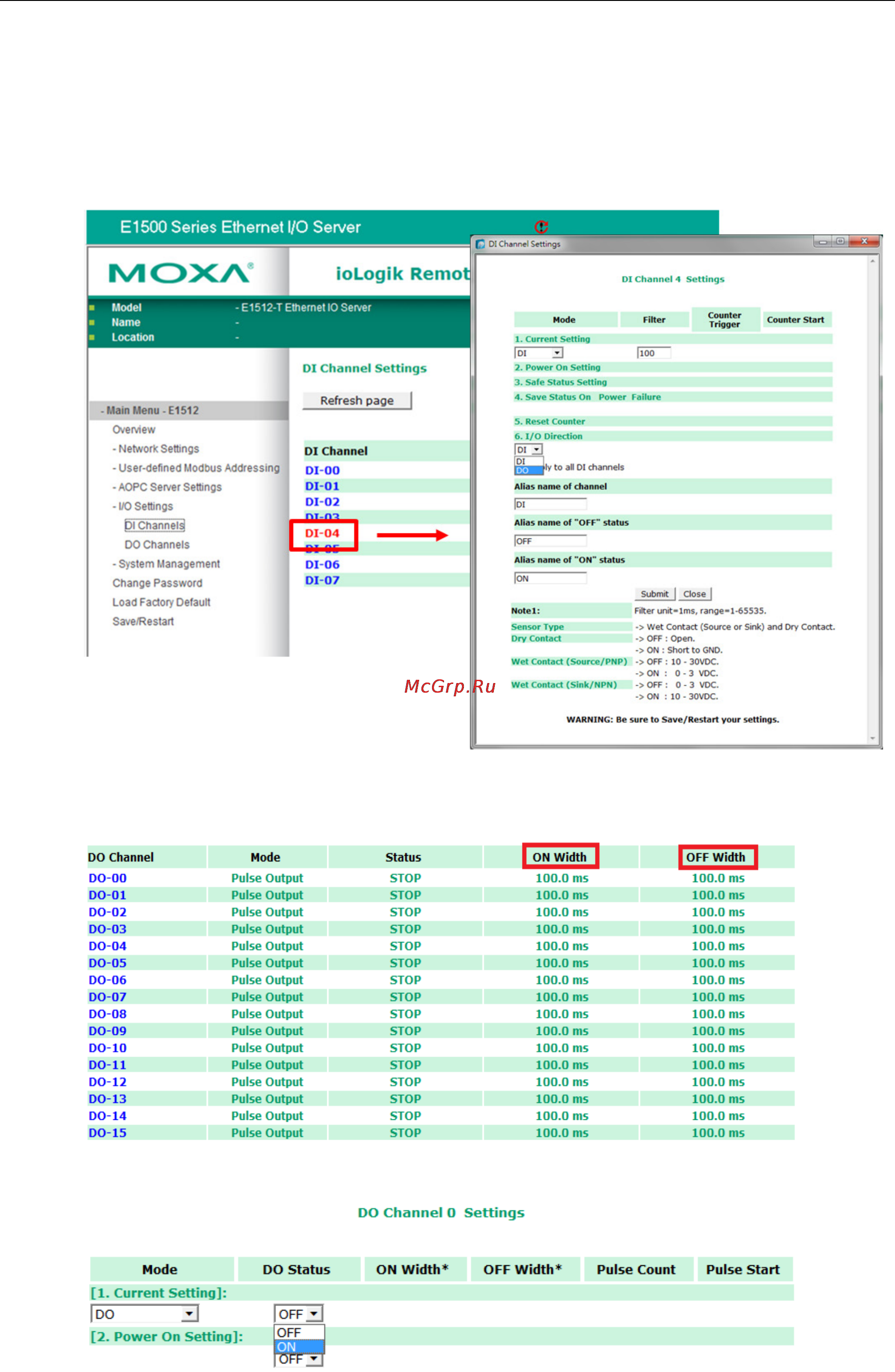
Task: Open the DO-03 channel link
Action: (107, 929)
